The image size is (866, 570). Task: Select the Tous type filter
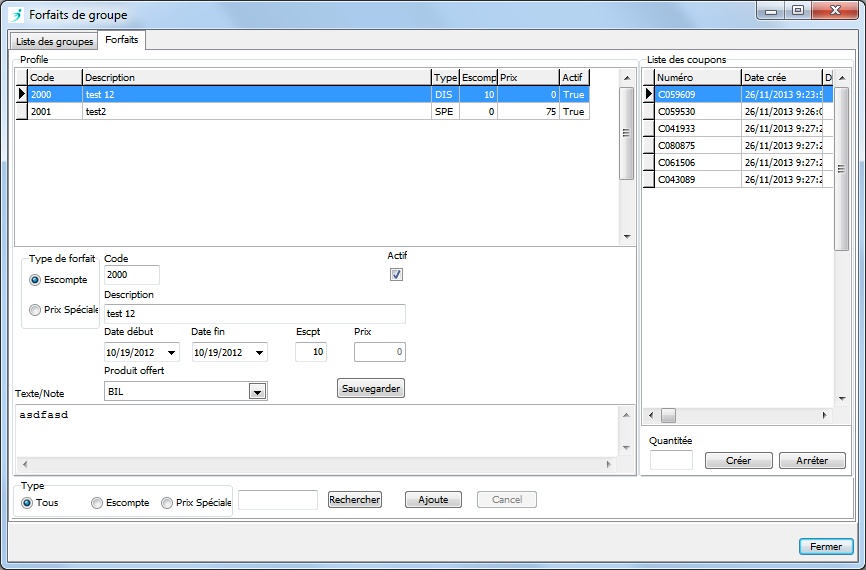[x=27, y=503]
